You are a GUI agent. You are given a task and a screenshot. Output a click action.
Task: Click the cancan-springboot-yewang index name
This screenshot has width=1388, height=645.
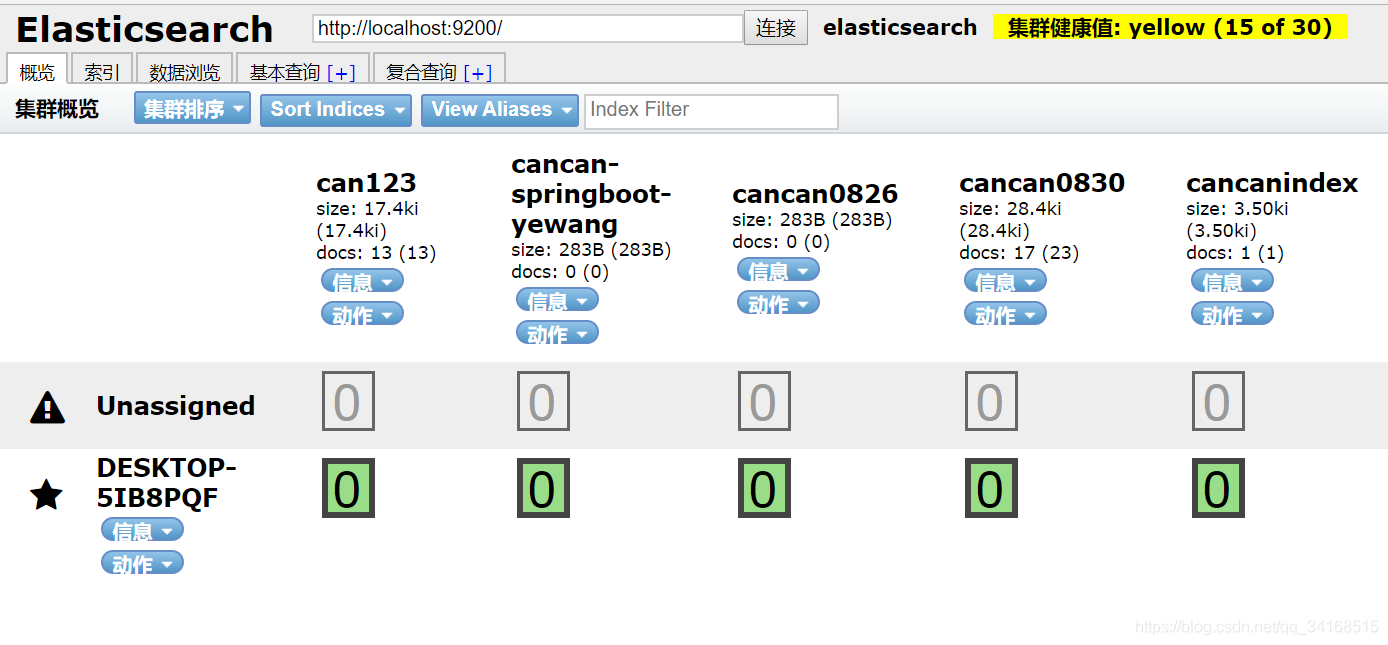[x=591, y=194]
